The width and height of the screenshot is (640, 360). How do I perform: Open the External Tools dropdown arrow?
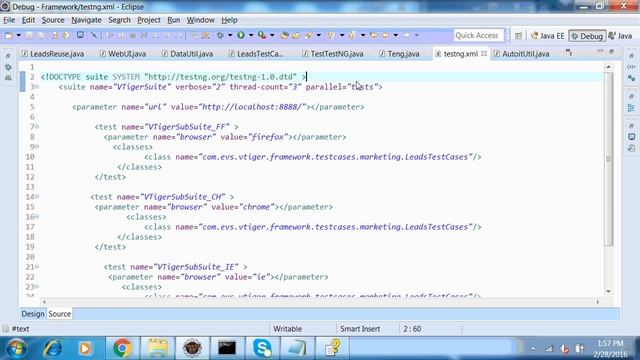pos(272,36)
